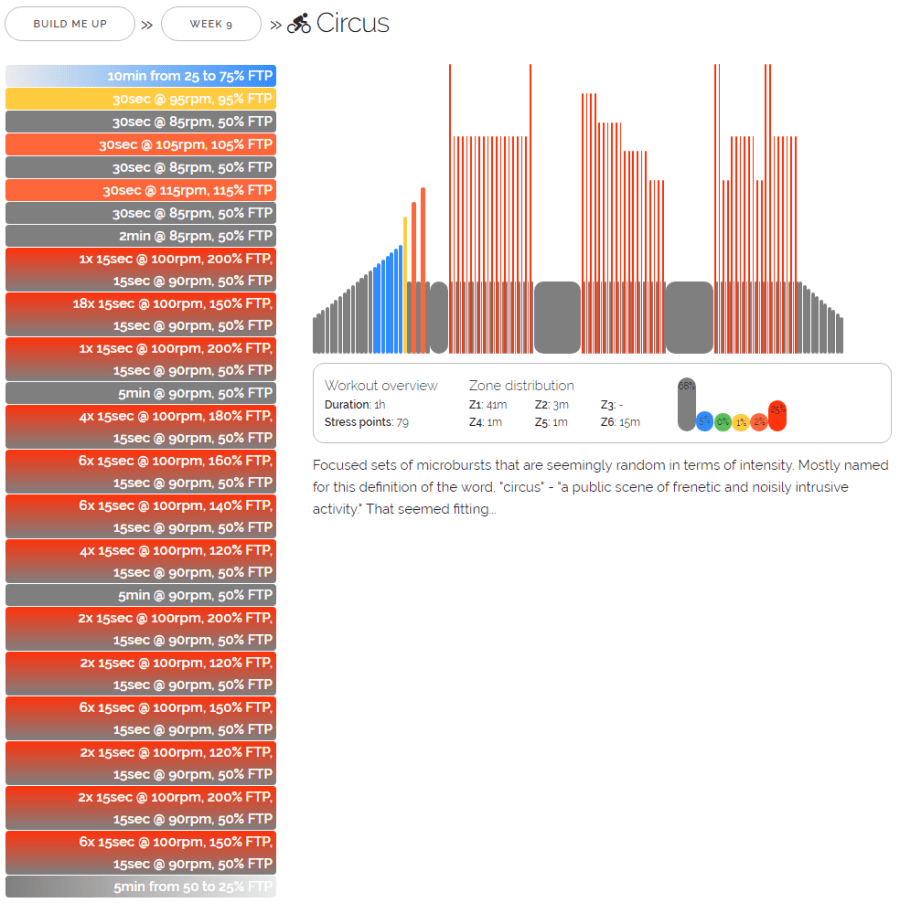Click the gray 68% zone pill
The width and height of the screenshot is (900, 903).
(686, 404)
